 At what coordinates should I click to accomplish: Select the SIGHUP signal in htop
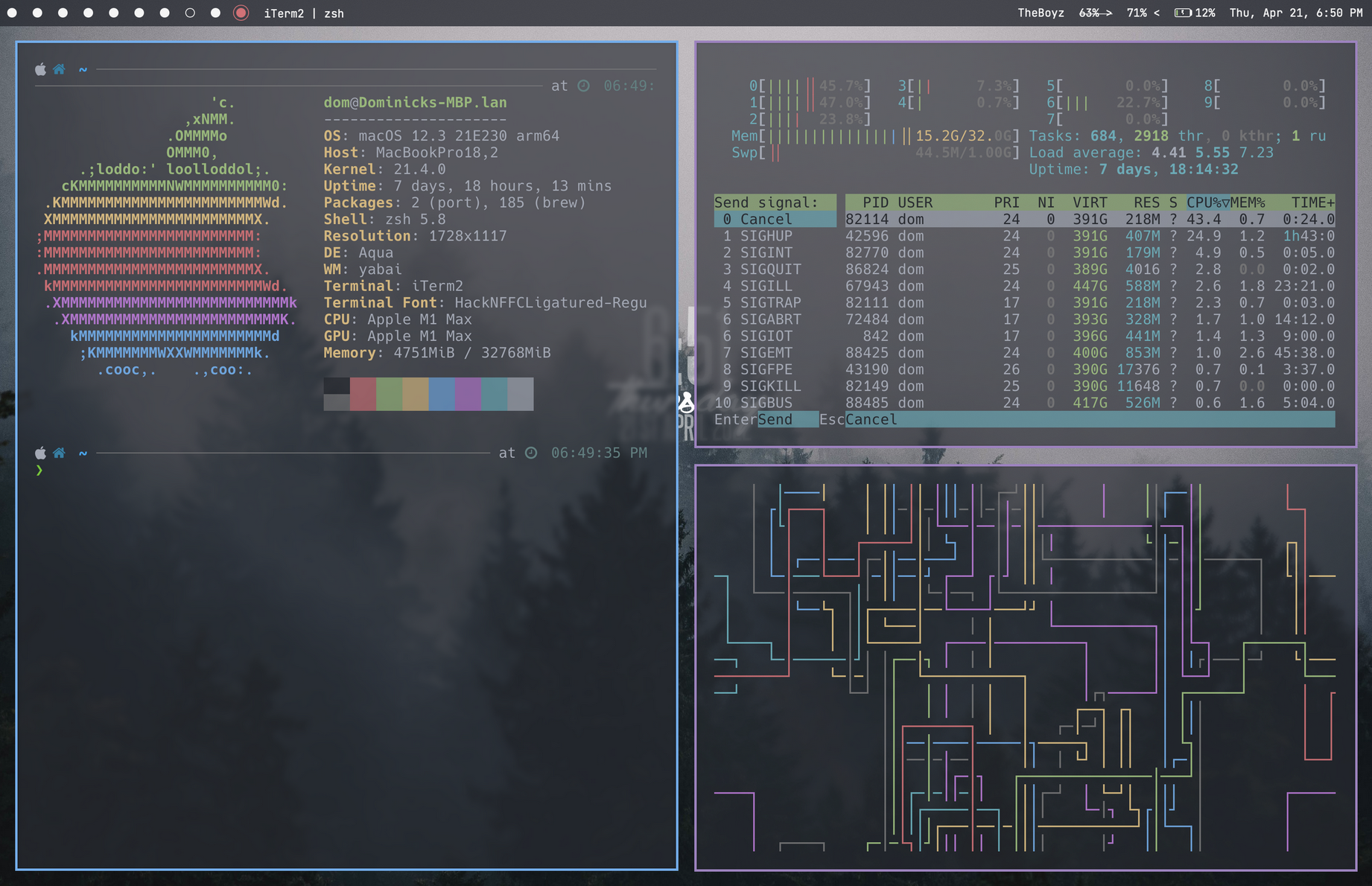pyautogui.click(x=775, y=236)
